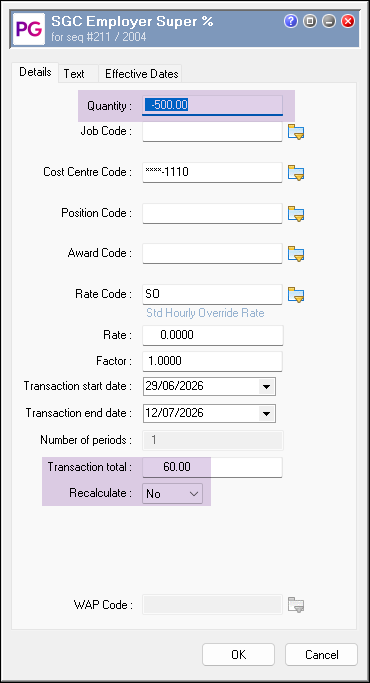
Task: Click the Factor field showing 1.0000
Action: (212, 361)
